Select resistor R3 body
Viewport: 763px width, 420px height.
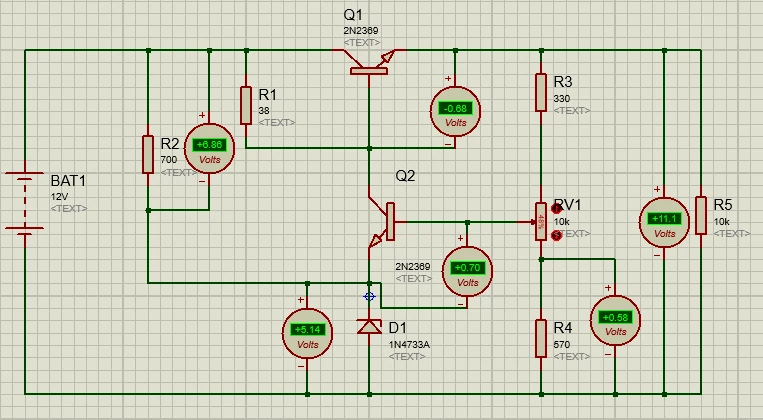point(541,92)
